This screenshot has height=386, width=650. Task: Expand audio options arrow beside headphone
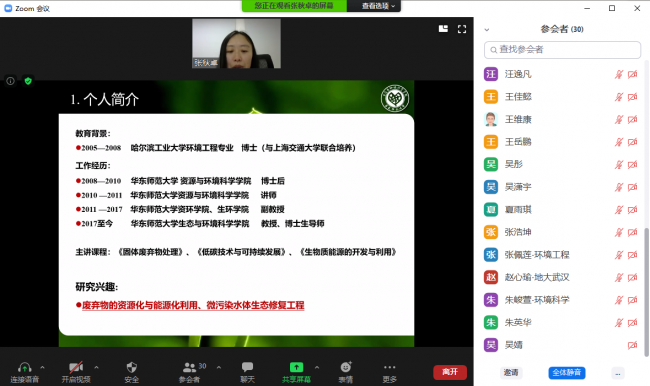pyautogui.click(x=42, y=367)
